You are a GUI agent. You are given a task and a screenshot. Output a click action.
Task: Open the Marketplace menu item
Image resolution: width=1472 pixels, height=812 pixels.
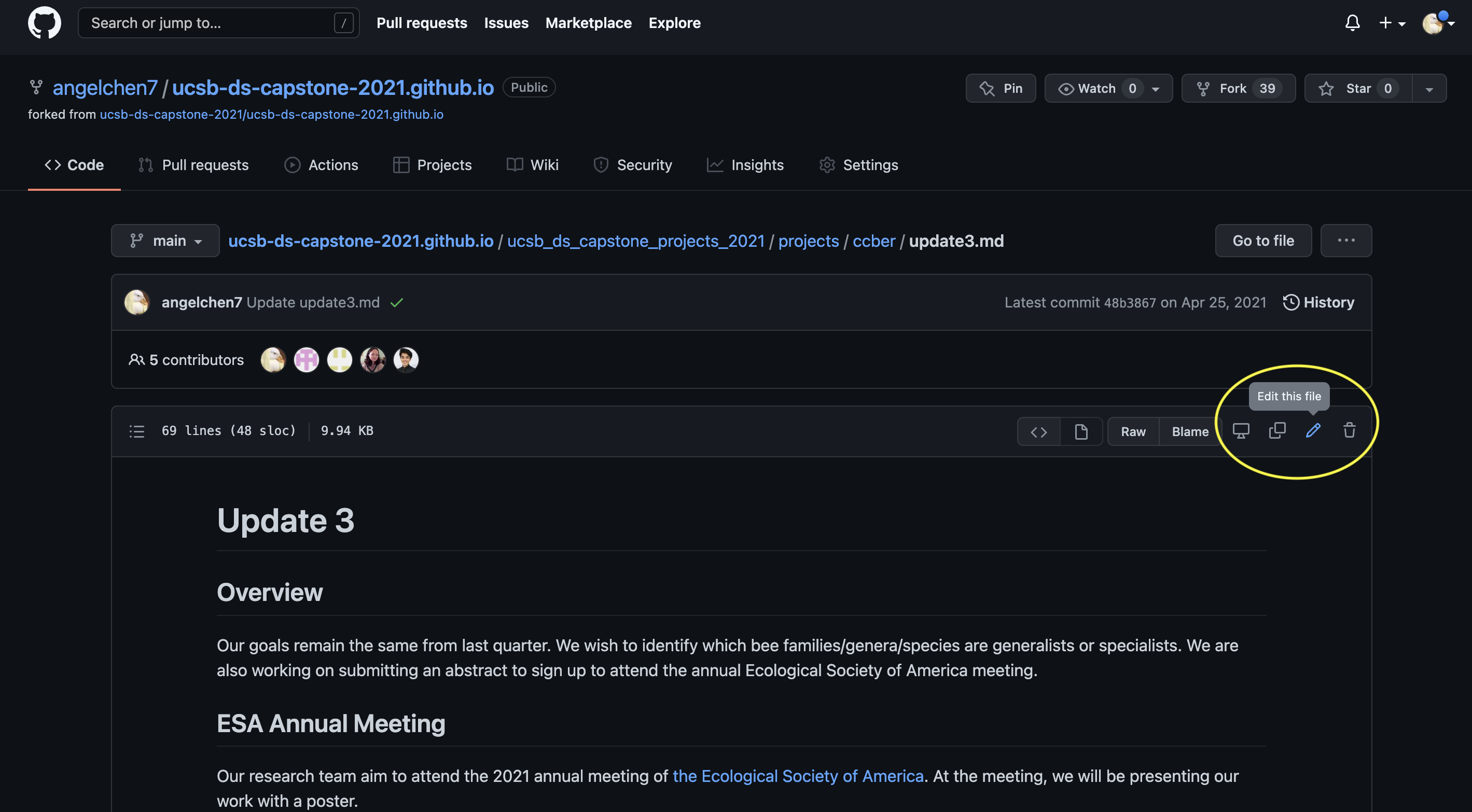pos(589,23)
